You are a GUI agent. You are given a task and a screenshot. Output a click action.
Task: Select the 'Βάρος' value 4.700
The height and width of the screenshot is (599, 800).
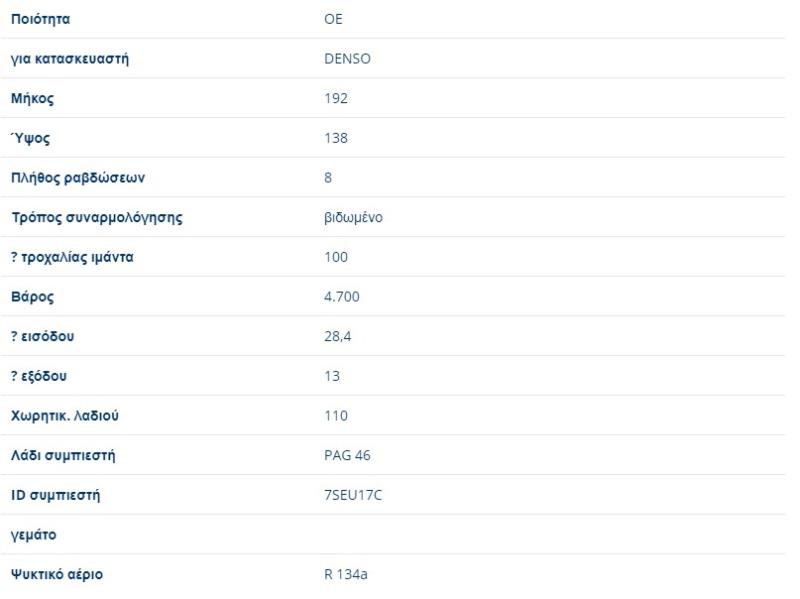coord(342,297)
